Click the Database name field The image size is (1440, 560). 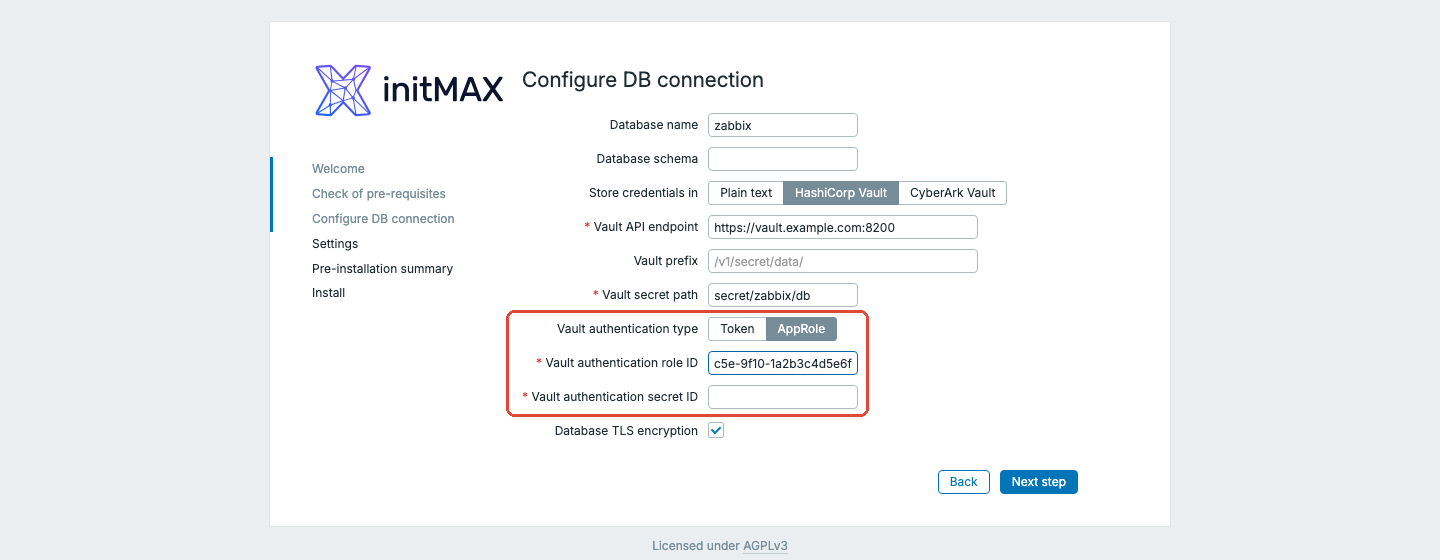(783, 125)
